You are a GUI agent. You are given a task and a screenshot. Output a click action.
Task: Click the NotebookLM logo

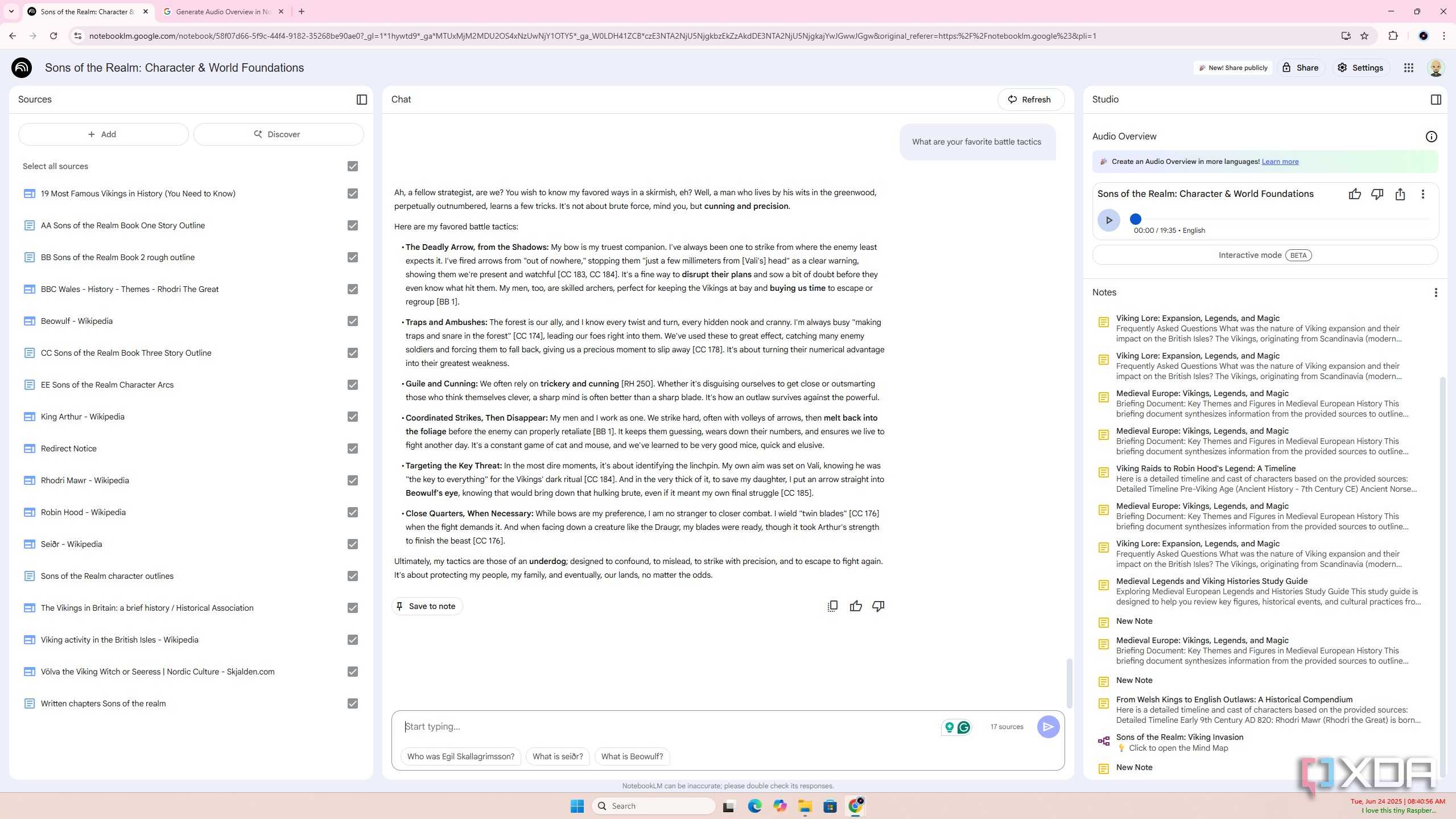tap(22, 68)
